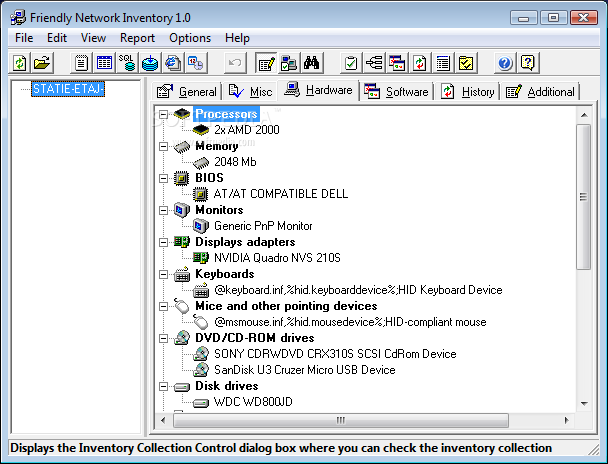Select the HID-compliant mouse entry
Viewport: 608px width, 464px height.
[350, 322]
